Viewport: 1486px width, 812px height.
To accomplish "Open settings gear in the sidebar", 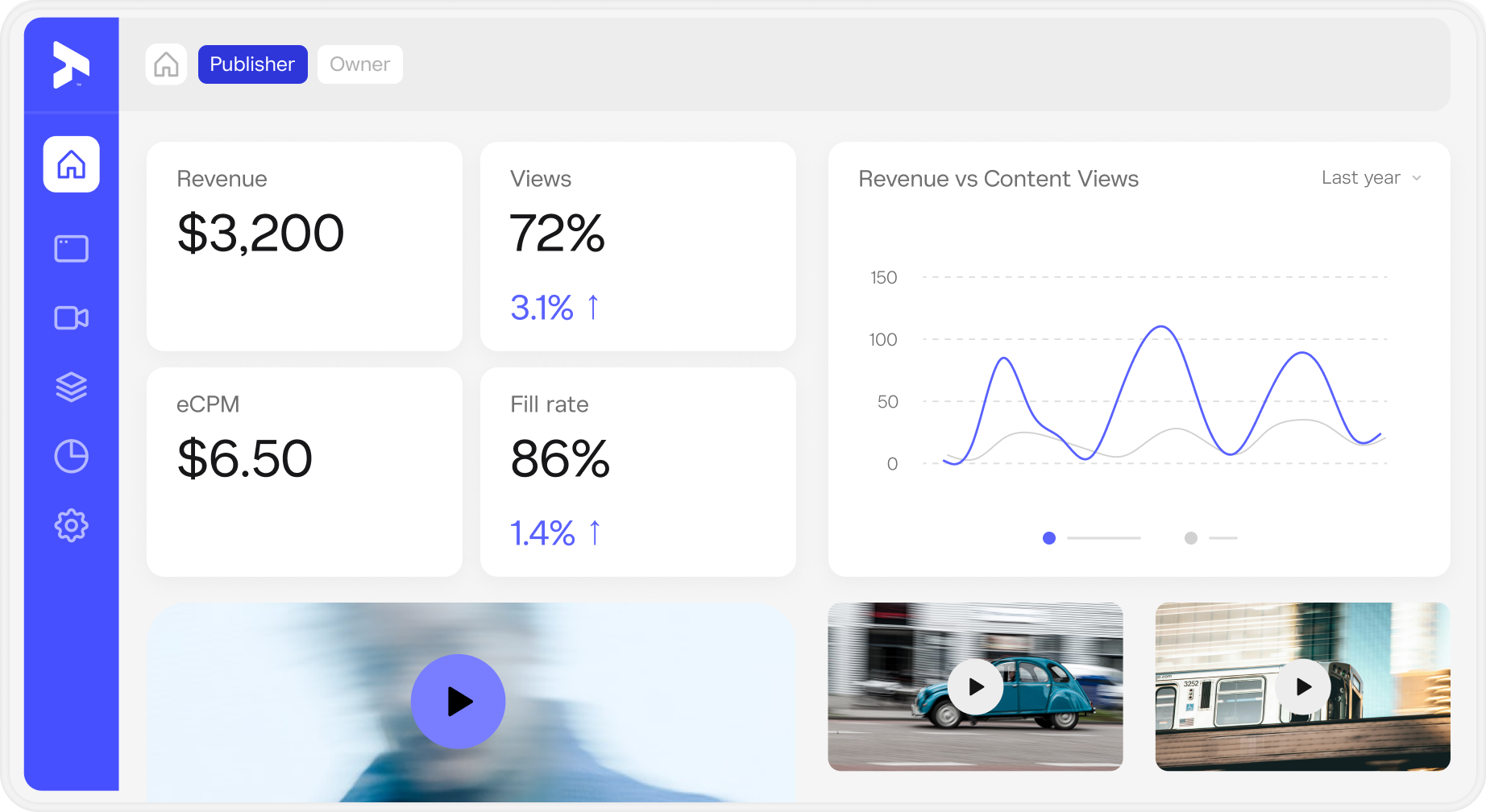I will [x=72, y=526].
